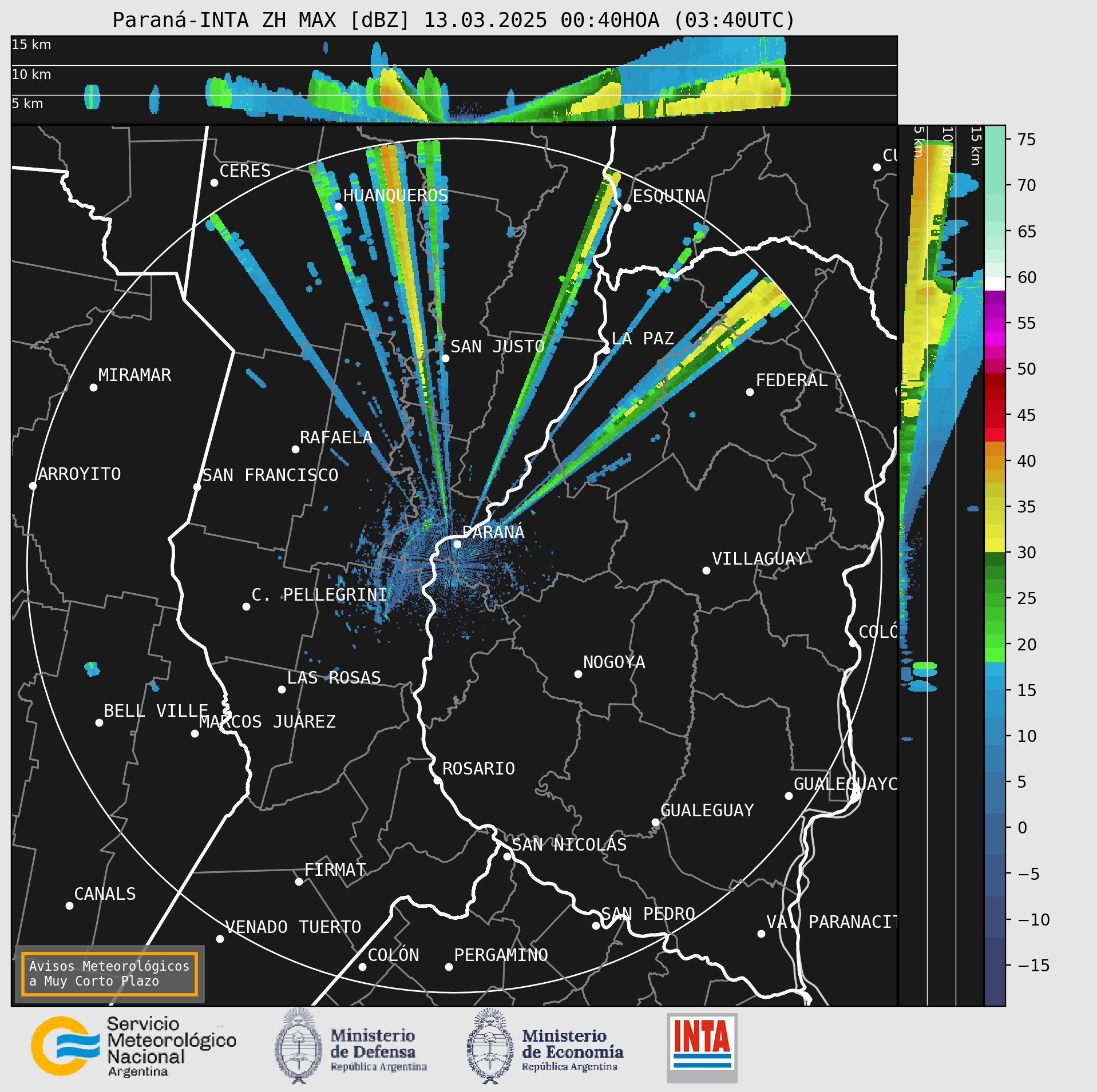Viewport: 1097px width, 1092px height.
Task: Click the MIRAMAR city label
Action: [134, 375]
